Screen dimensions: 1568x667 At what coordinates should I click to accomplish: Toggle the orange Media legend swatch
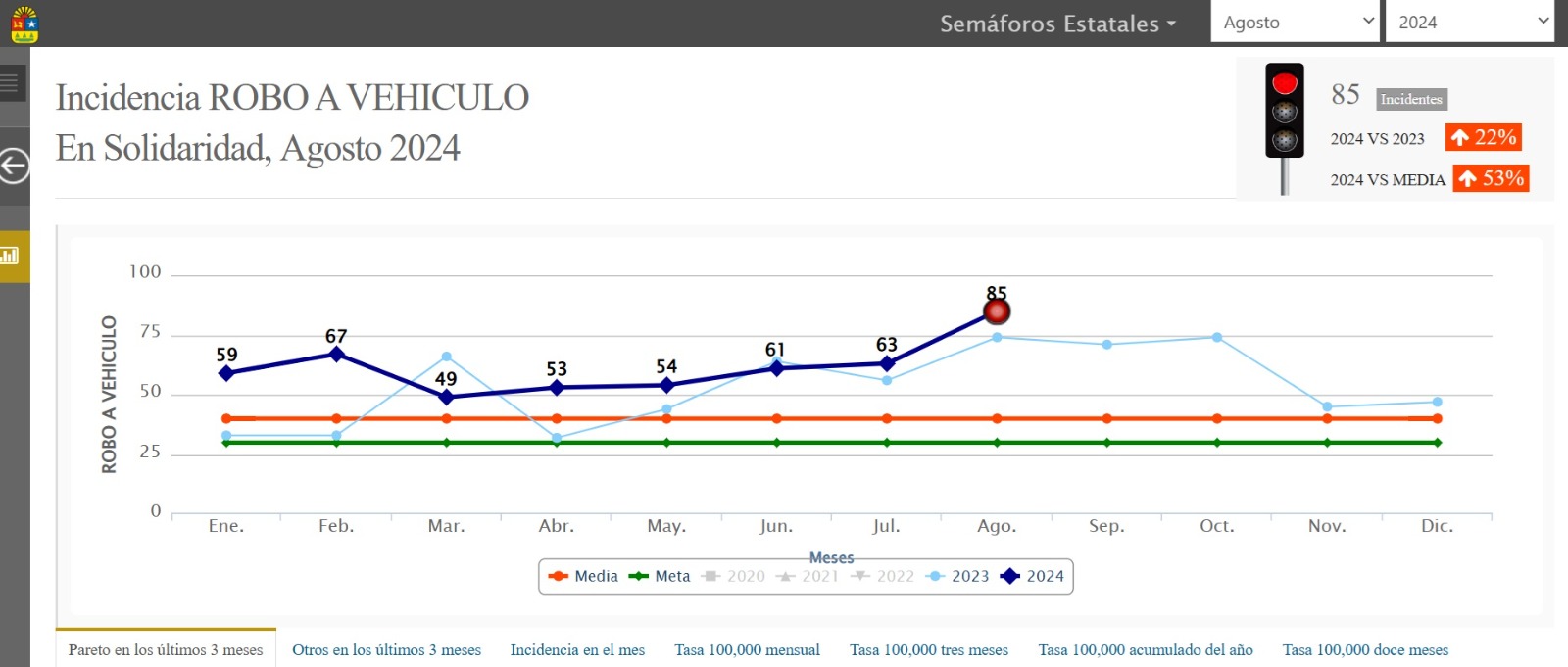pos(559,576)
